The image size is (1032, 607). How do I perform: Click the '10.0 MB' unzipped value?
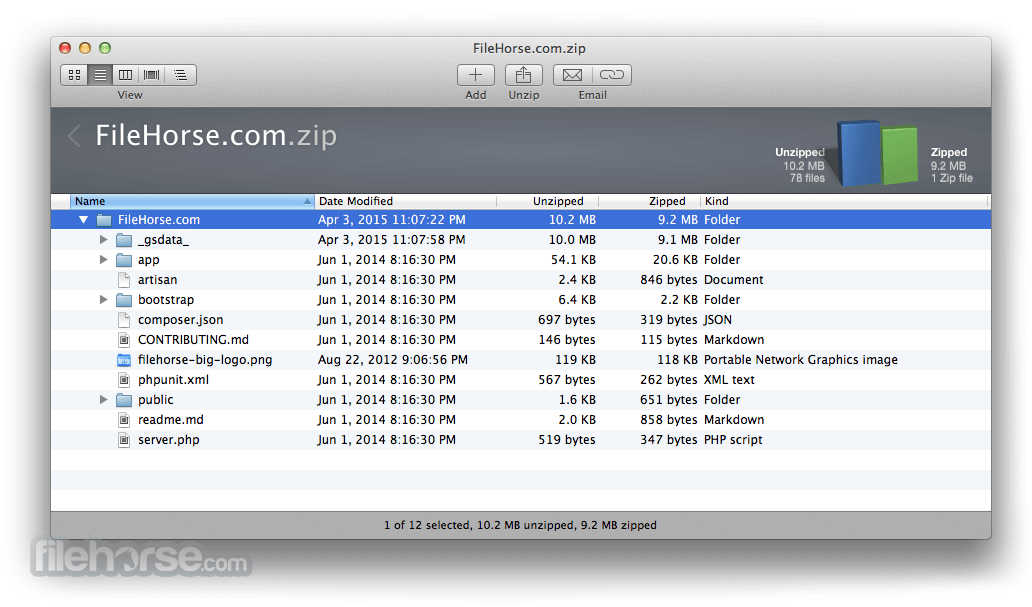[573, 240]
